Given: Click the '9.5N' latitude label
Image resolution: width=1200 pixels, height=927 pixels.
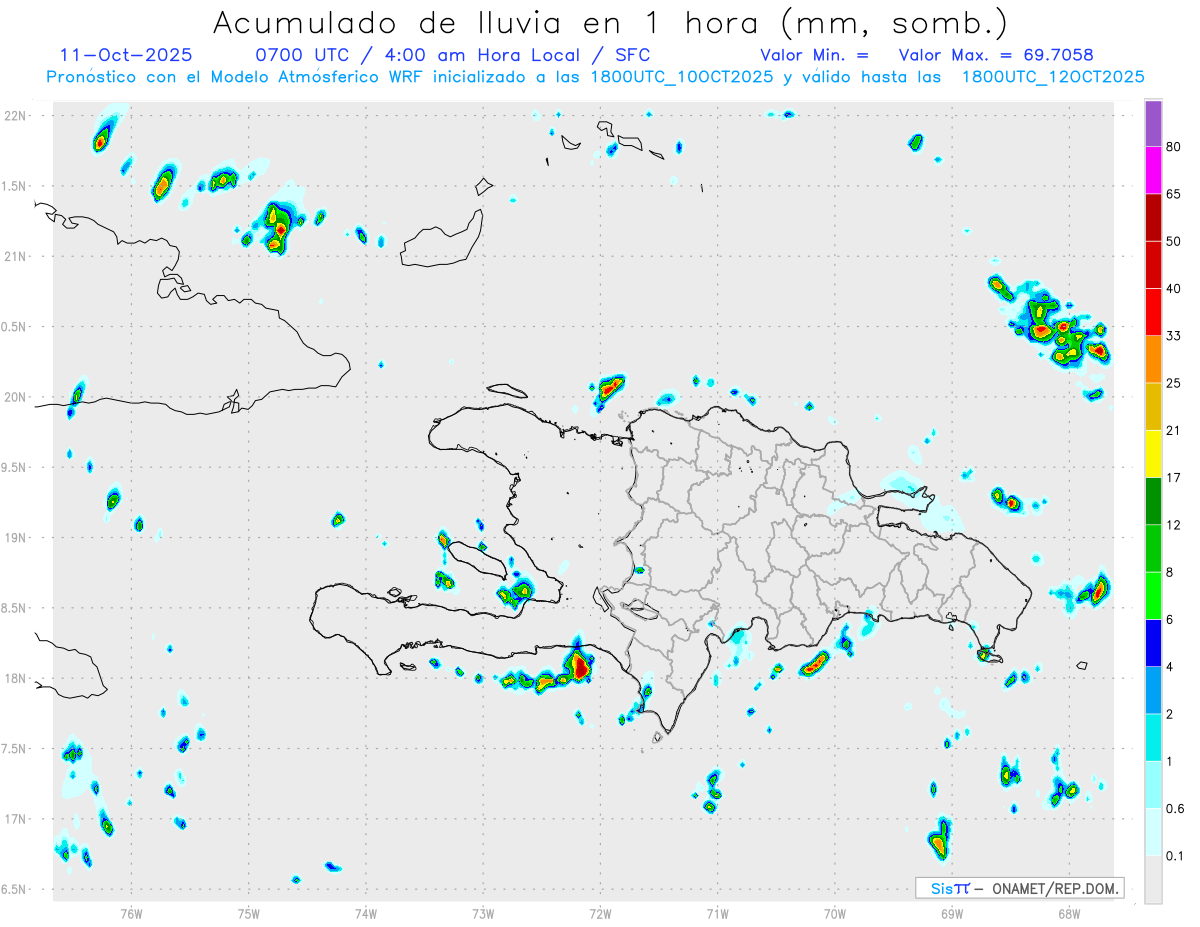Looking at the screenshot, I should [15, 467].
